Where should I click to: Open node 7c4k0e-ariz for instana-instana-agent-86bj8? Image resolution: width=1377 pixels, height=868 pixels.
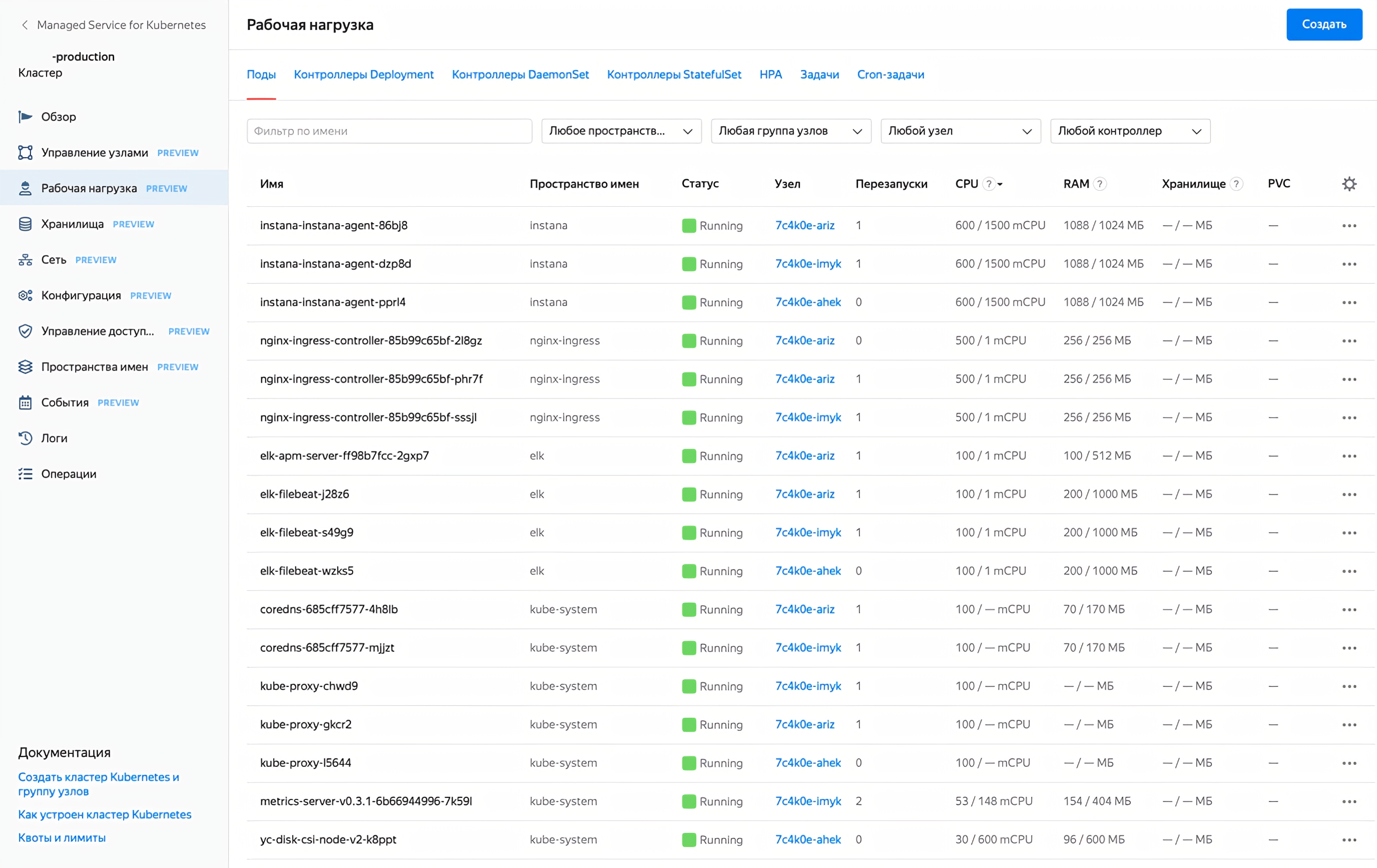(x=804, y=225)
